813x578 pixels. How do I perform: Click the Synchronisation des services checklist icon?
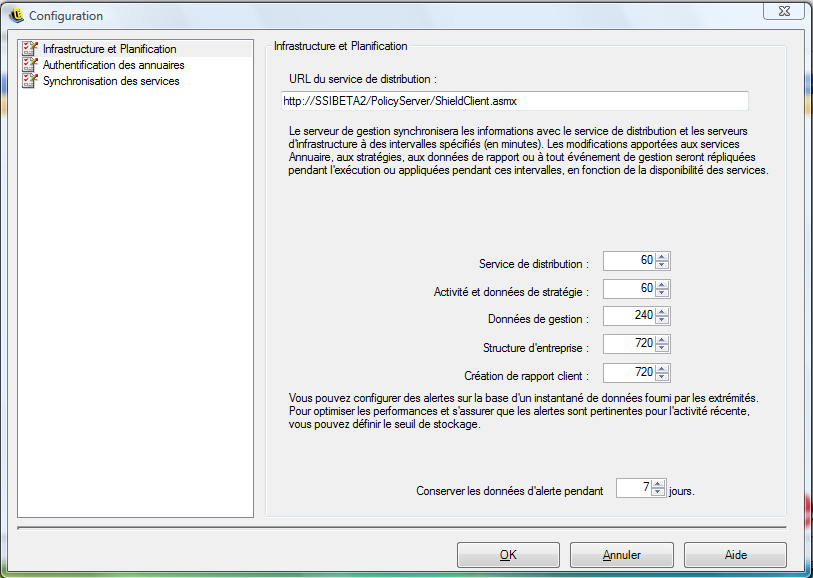[30, 81]
